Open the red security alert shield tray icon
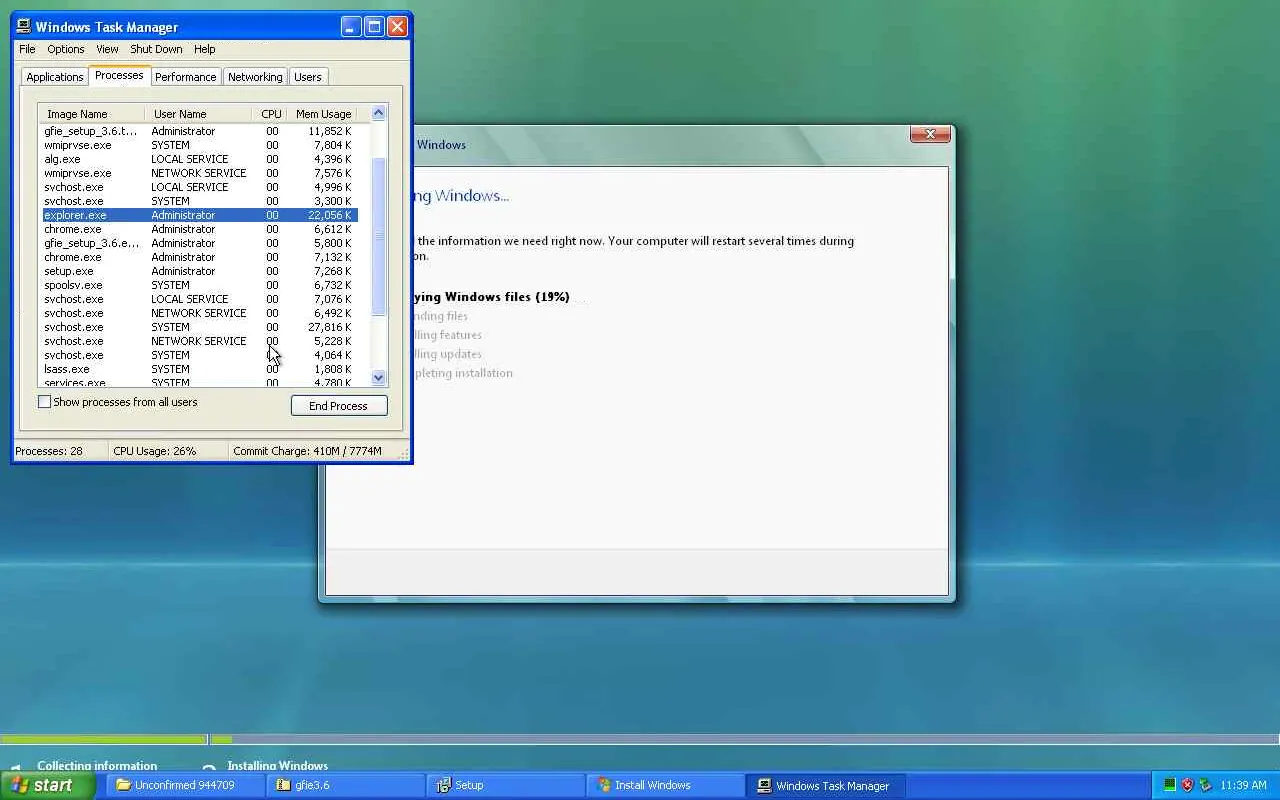1280x800 pixels. (1187, 785)
